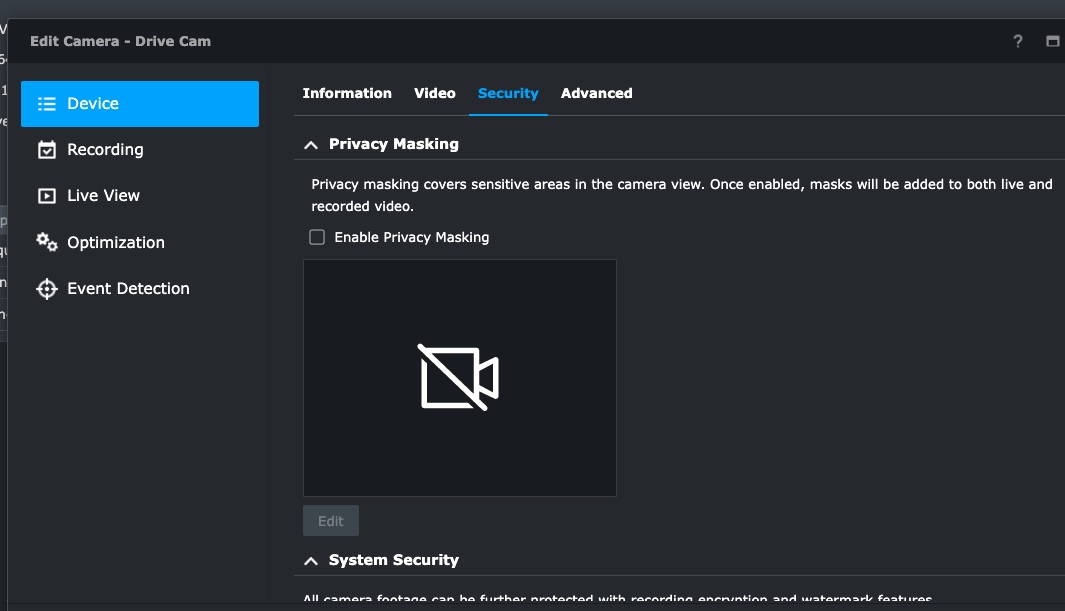The width and height of the screenshot is (1065, 611).
Task: Click the 'Enable Privacy Masking' label text
Action: (x=411, y=237)
